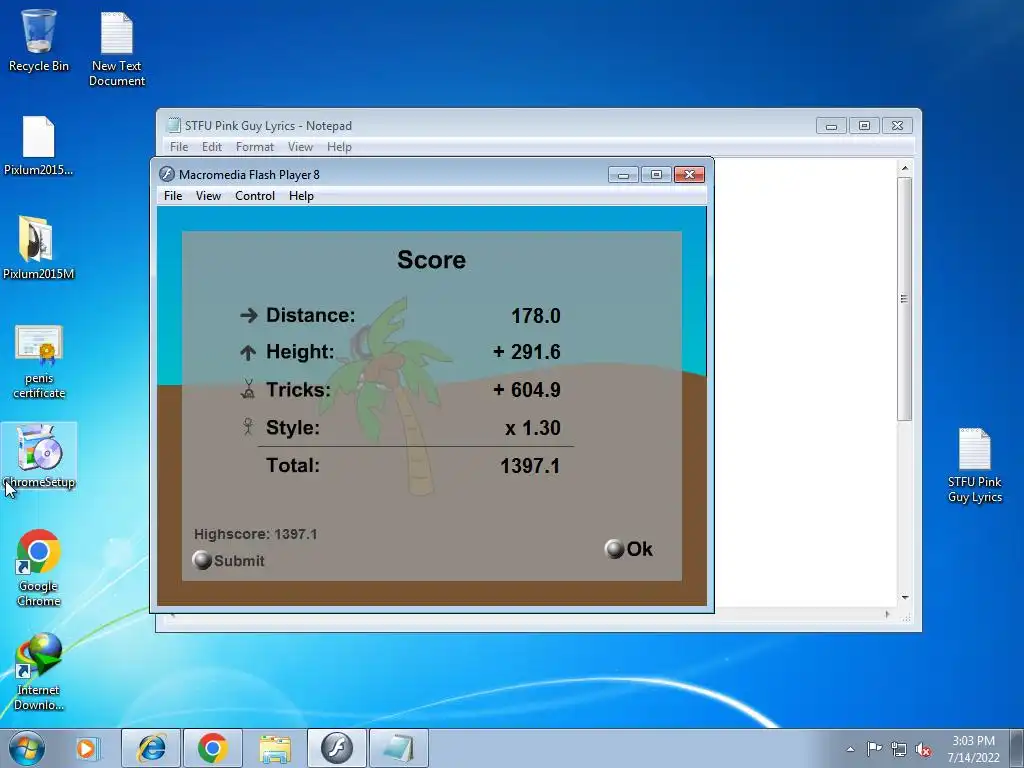Click the Height up-arrow icon in score
The height and width of the screenshot is (768, 1024).
pos(248,353)
